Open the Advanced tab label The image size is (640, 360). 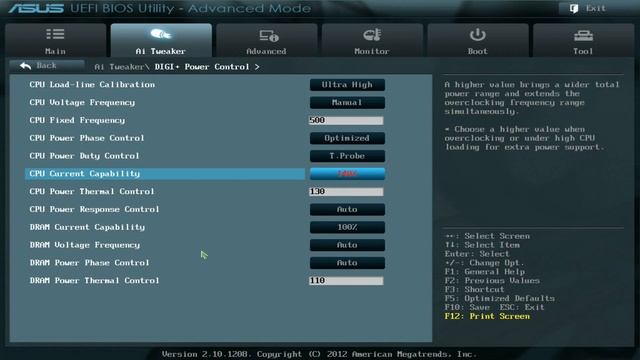(x=266, y=51)
